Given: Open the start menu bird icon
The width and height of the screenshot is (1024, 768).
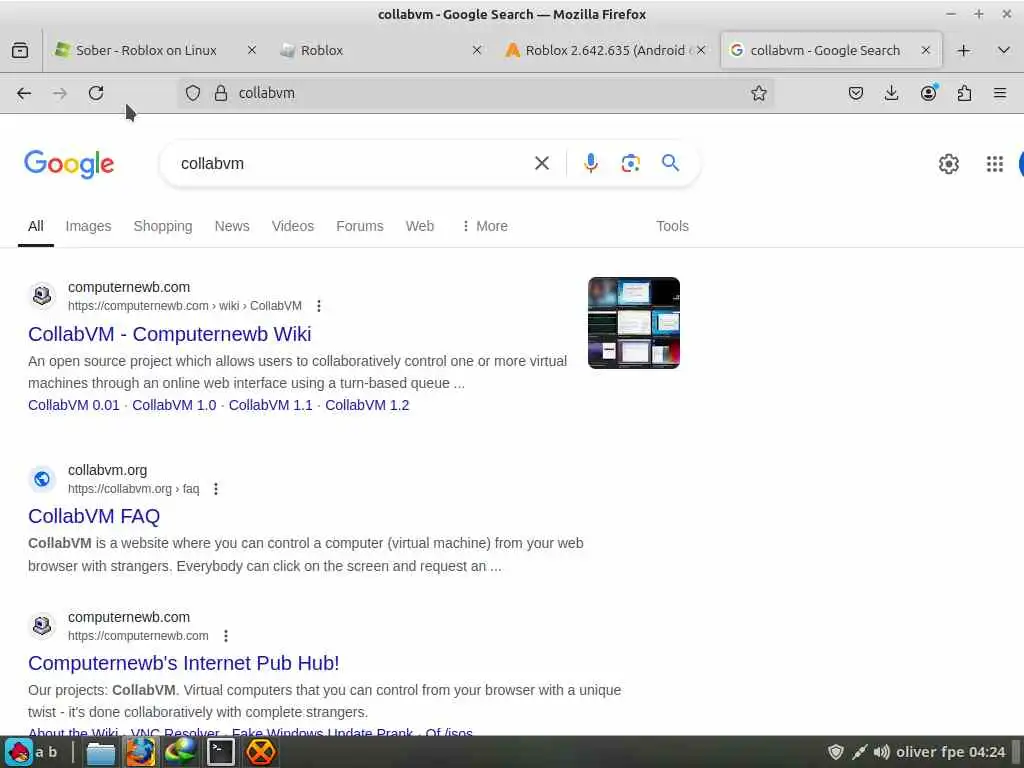Looking at the screenshot, I should [20, 752].
